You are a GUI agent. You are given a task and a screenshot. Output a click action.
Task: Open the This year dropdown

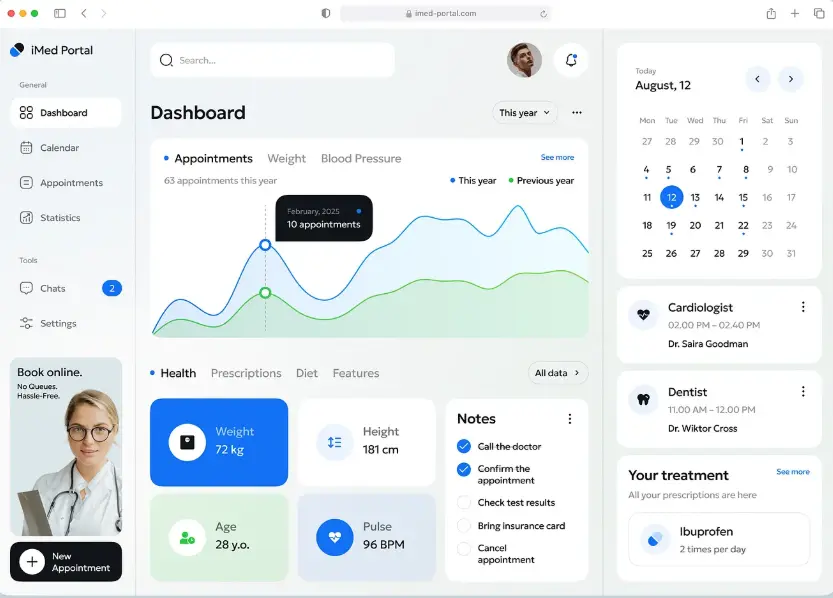(524, 113)
